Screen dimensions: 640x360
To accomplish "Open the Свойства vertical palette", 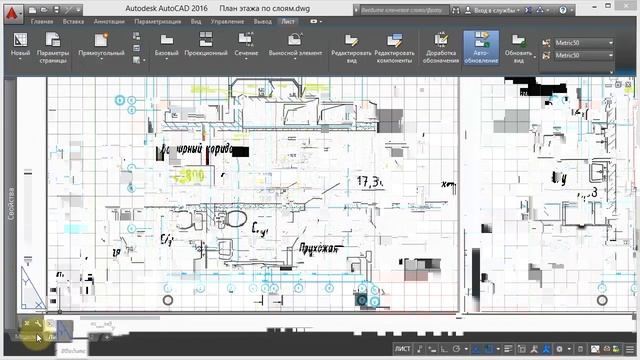I will [x=11, y=204].
